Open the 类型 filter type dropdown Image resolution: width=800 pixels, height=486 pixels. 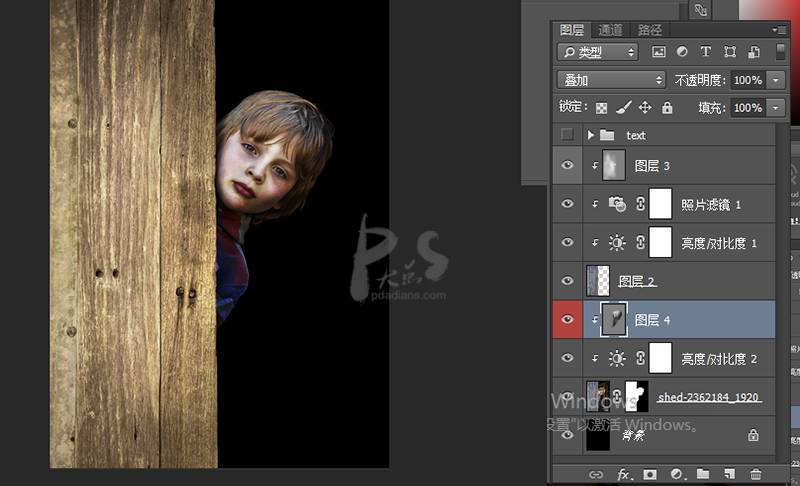pyautogui.click(x=598, y=52)
